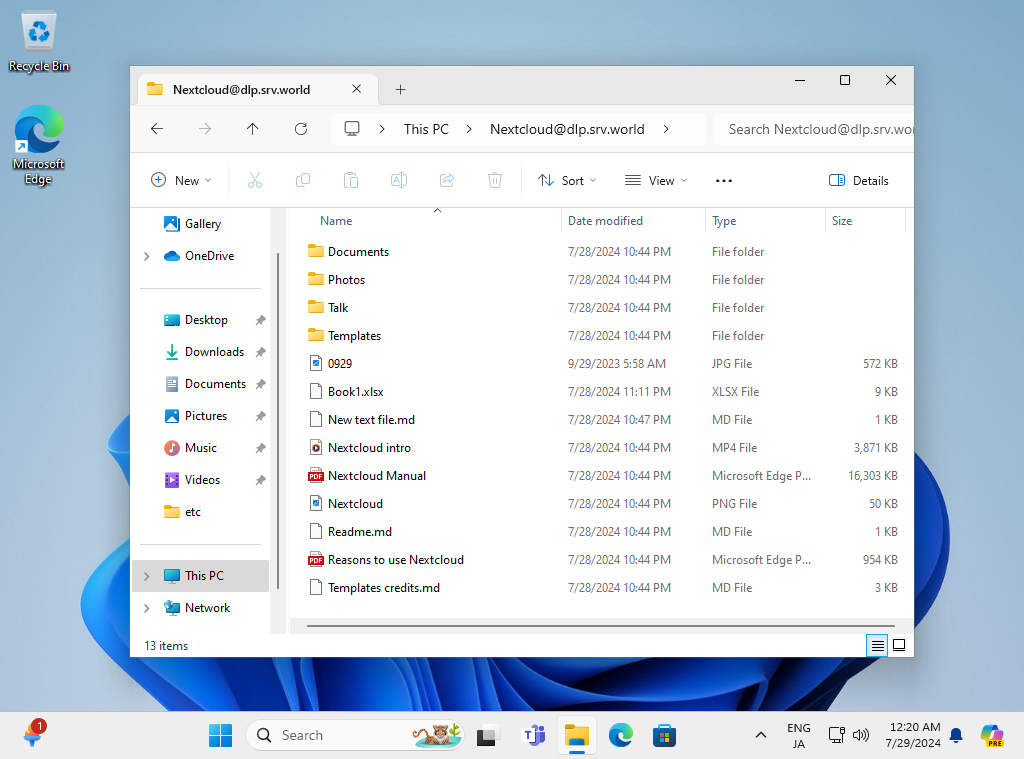Click the Rename icon in toolbar
Screen dimensions: 1024x759
[x=399, y=180]
